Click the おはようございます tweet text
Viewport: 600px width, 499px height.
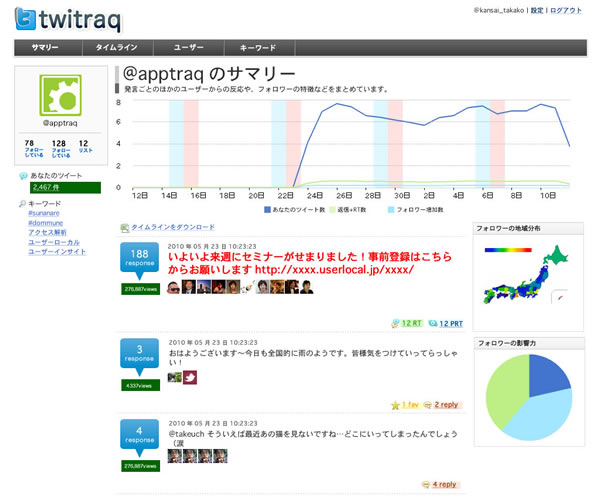tap(313, 357)
